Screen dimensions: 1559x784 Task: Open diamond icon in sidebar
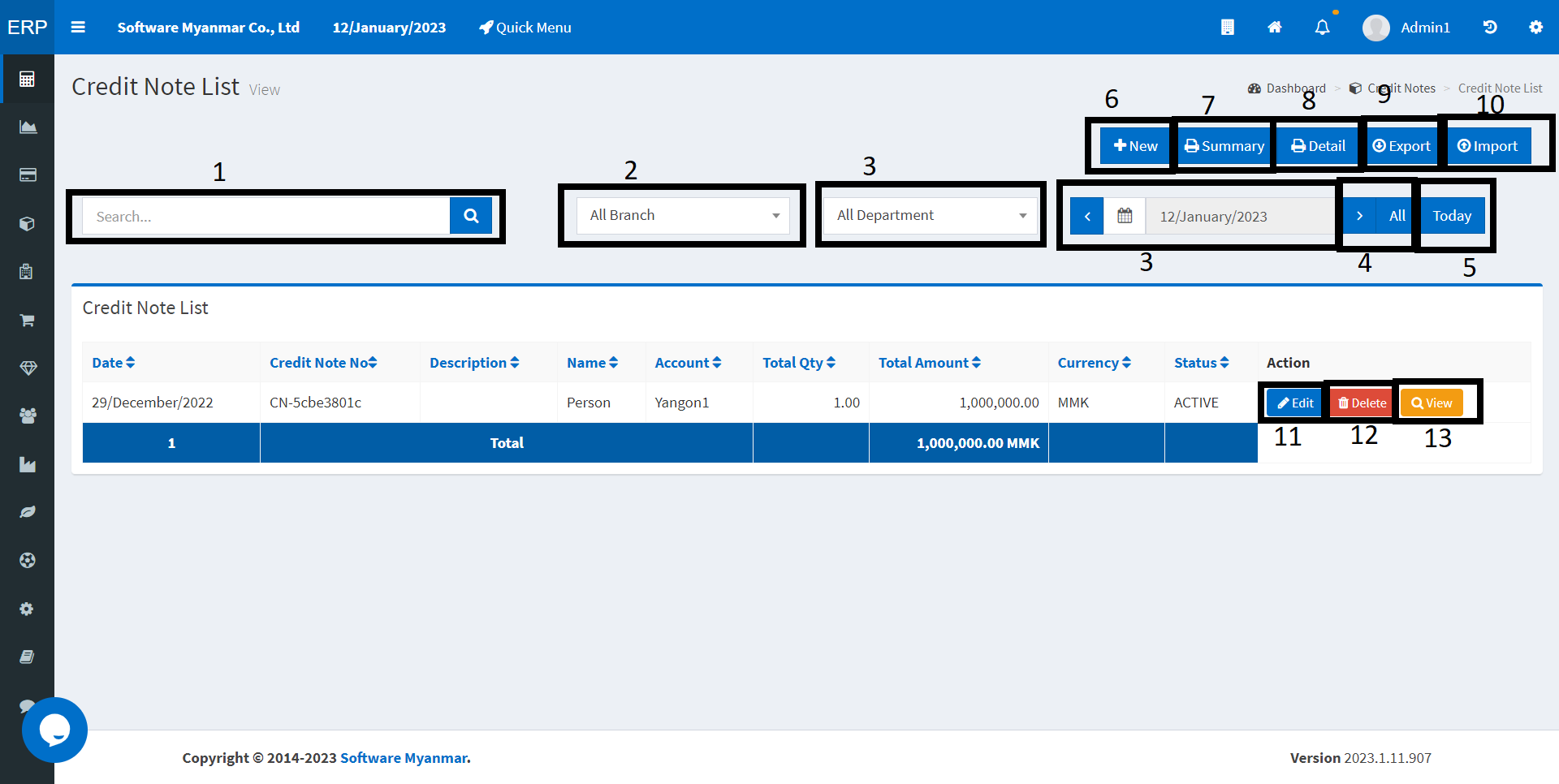click(27, 368)
